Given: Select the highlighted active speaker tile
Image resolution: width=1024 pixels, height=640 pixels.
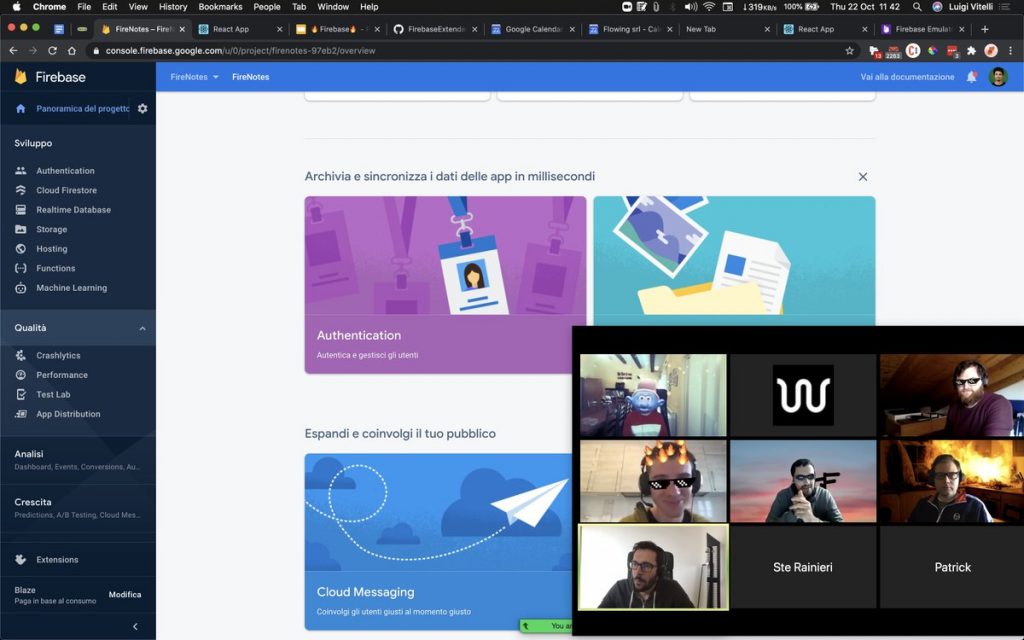Looking at the screenshot, I should [x=653, y=567].
